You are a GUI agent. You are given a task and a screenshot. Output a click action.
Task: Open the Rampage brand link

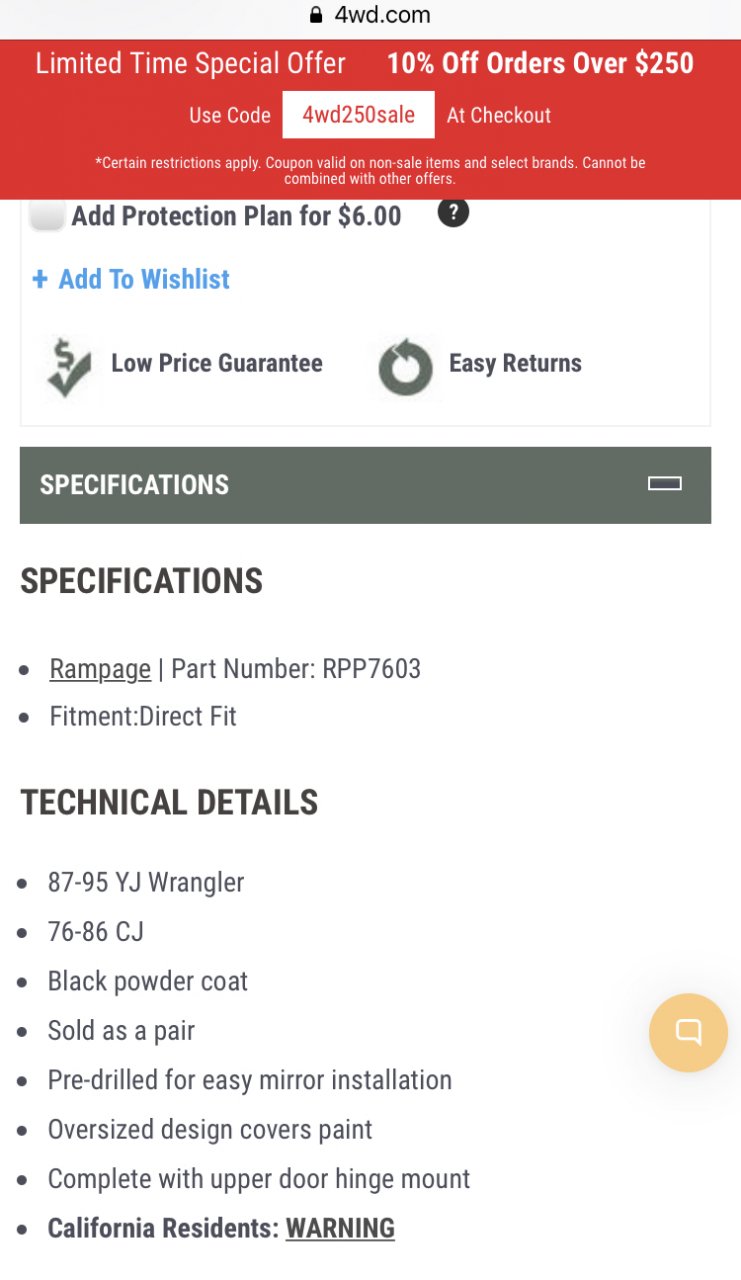click(x=100, y=668)
